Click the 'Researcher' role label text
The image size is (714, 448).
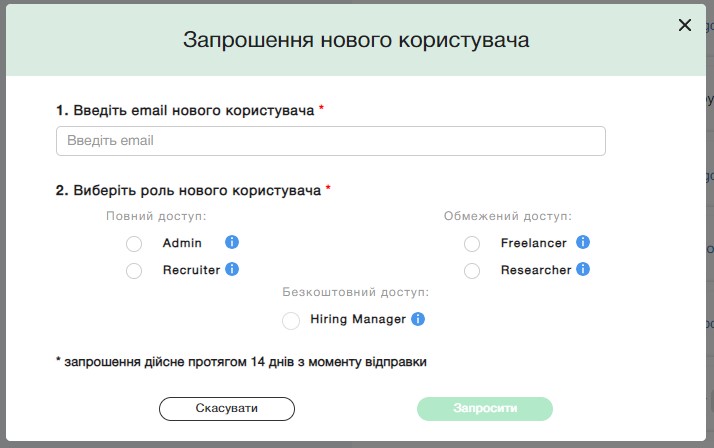click(536, 270)
